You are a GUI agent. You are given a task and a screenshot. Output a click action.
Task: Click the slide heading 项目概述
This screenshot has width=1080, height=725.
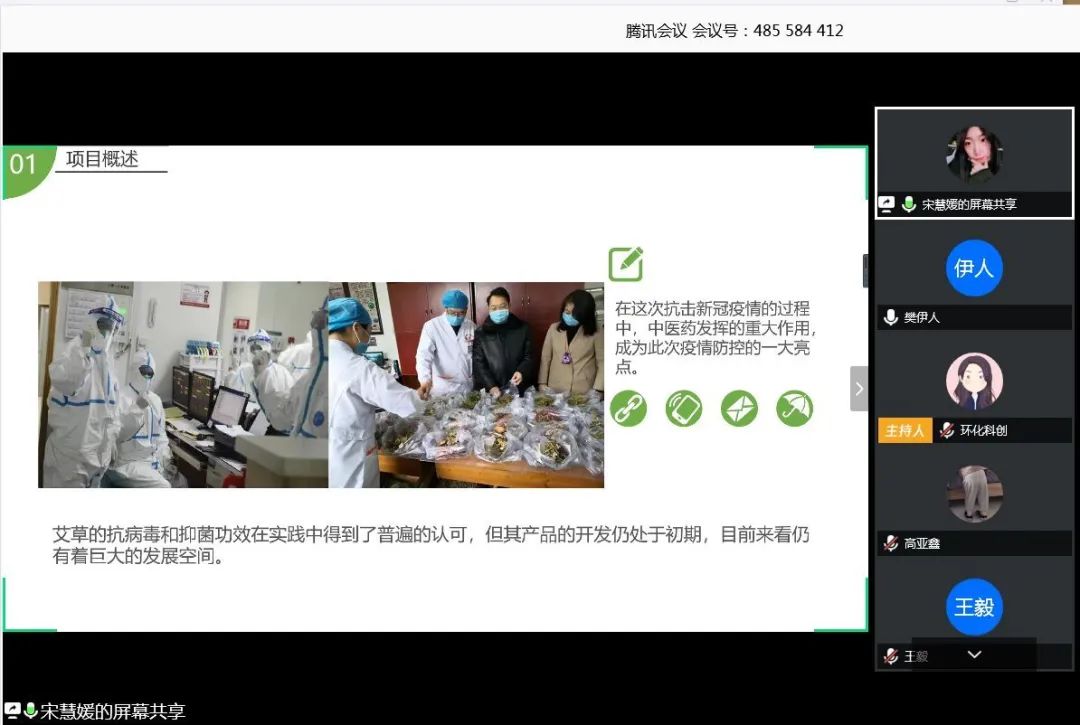102,159
